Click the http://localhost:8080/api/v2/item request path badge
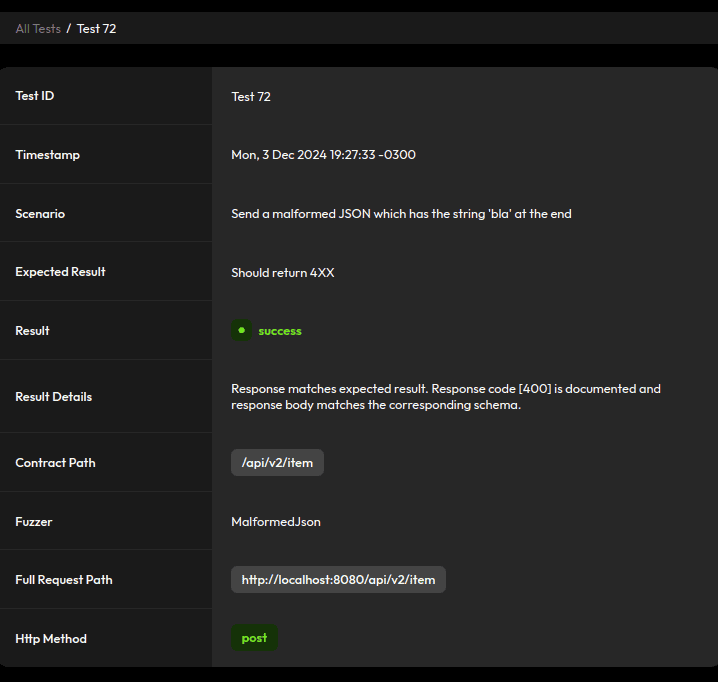 click(x=338, y=580)
